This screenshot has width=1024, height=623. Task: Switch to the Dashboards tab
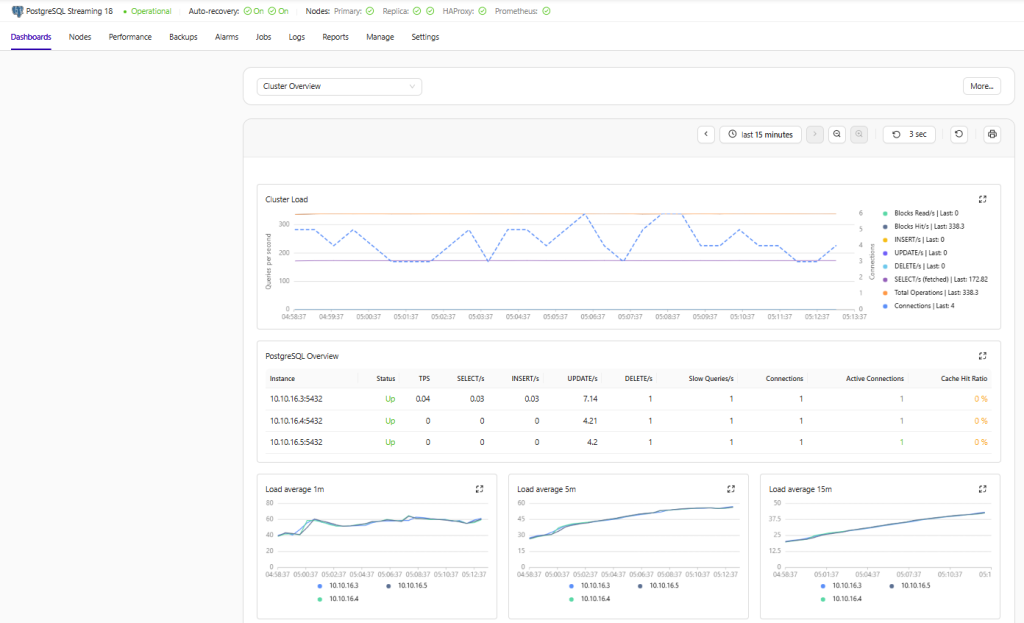[31, 37]
